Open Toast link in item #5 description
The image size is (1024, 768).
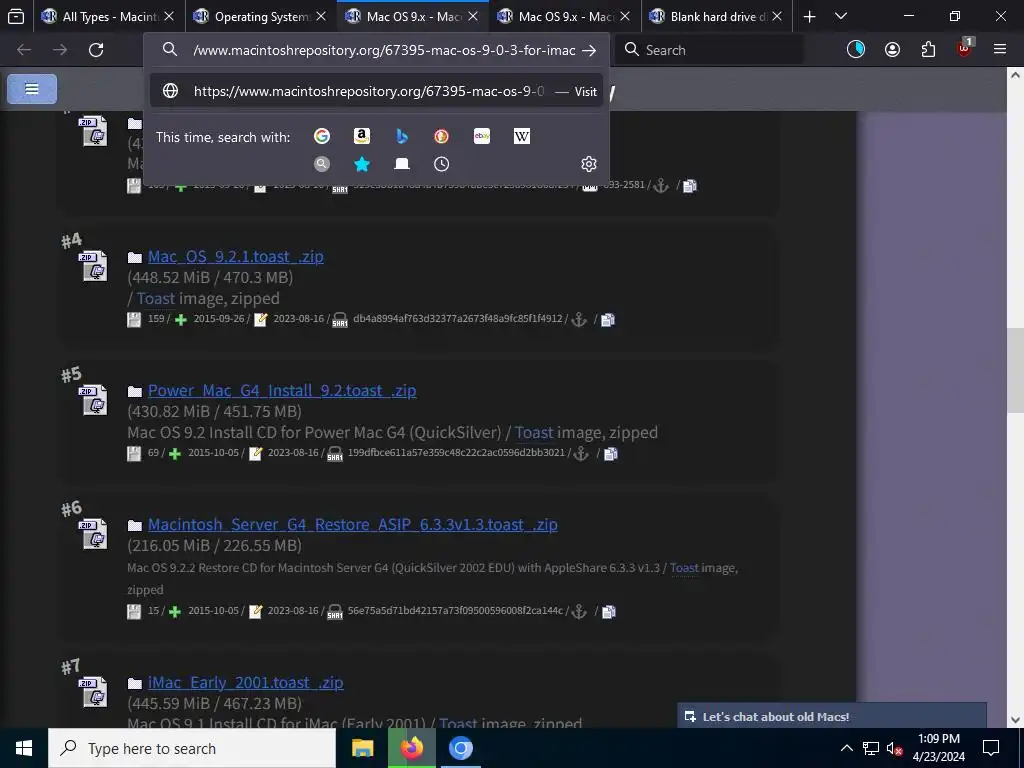click(534, 432)
